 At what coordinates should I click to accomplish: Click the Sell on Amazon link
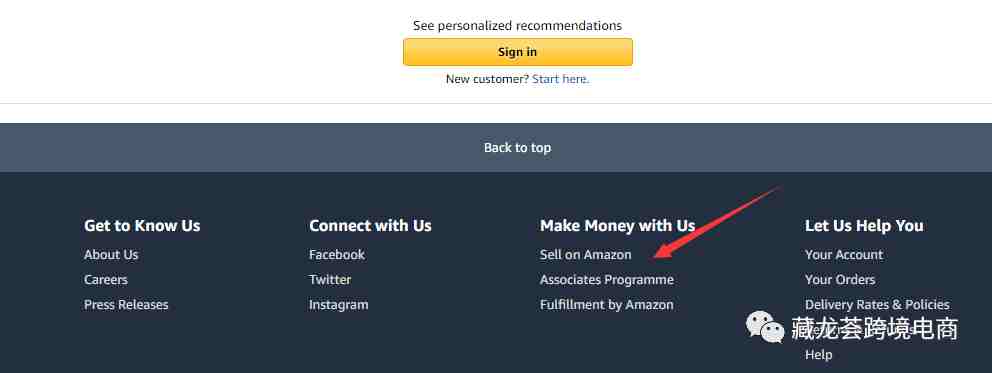585,255
